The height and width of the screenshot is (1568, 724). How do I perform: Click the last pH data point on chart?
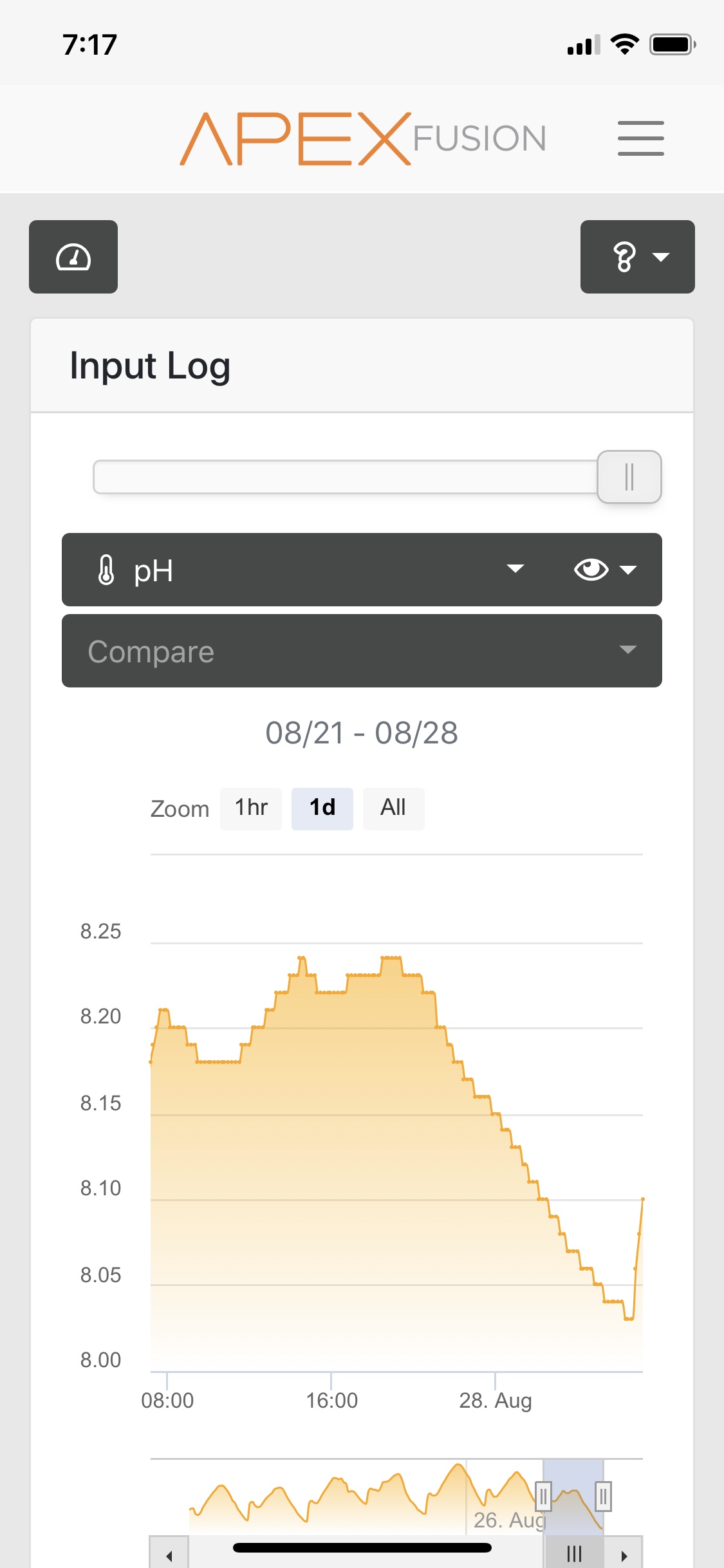coord(642,1199)
